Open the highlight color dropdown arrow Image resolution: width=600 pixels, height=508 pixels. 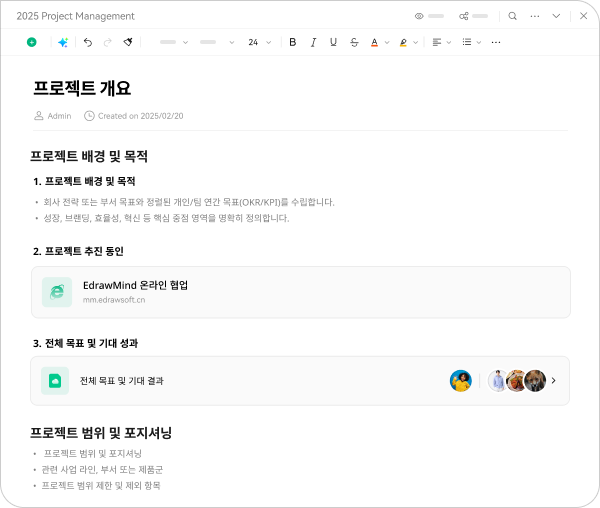[416, 42]
